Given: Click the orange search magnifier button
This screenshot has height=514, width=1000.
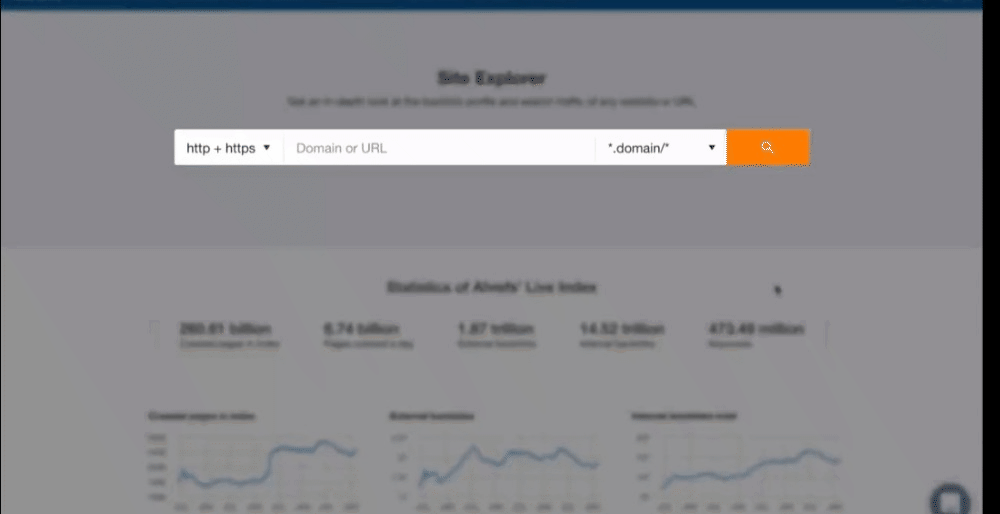Looking at the screenshot, I should (768, 147).
